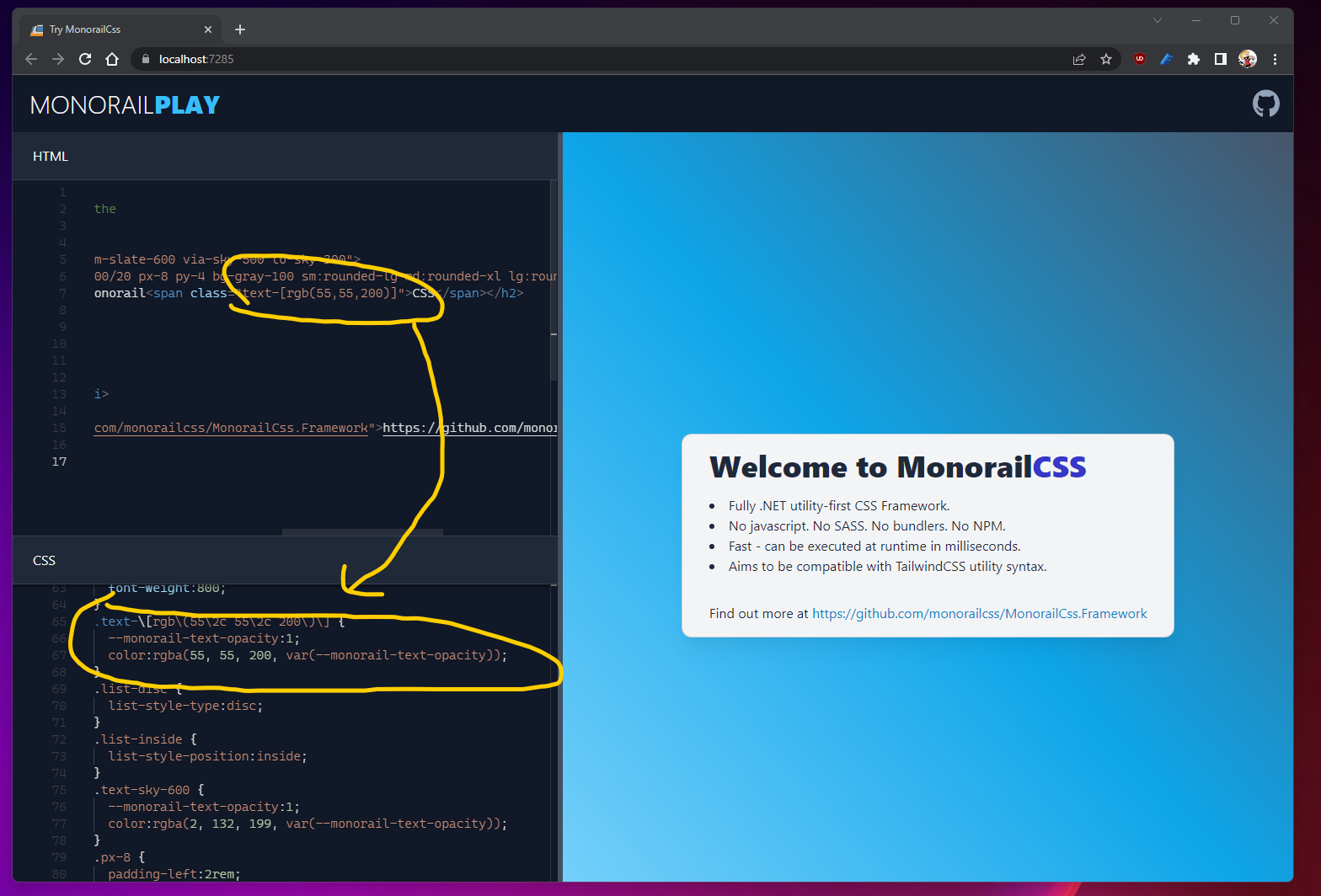Click the ".px-8 {" CSS selector

[120, 857]
